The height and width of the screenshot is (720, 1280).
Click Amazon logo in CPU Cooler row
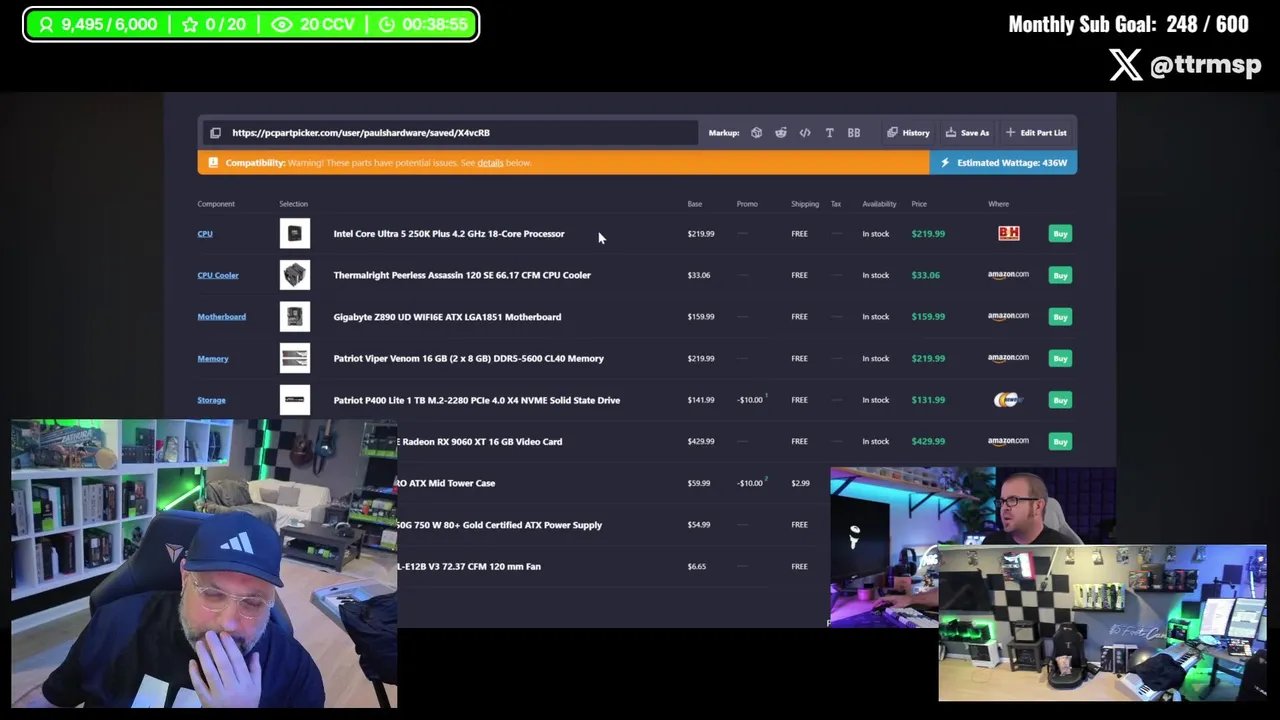click(1008, 275)
